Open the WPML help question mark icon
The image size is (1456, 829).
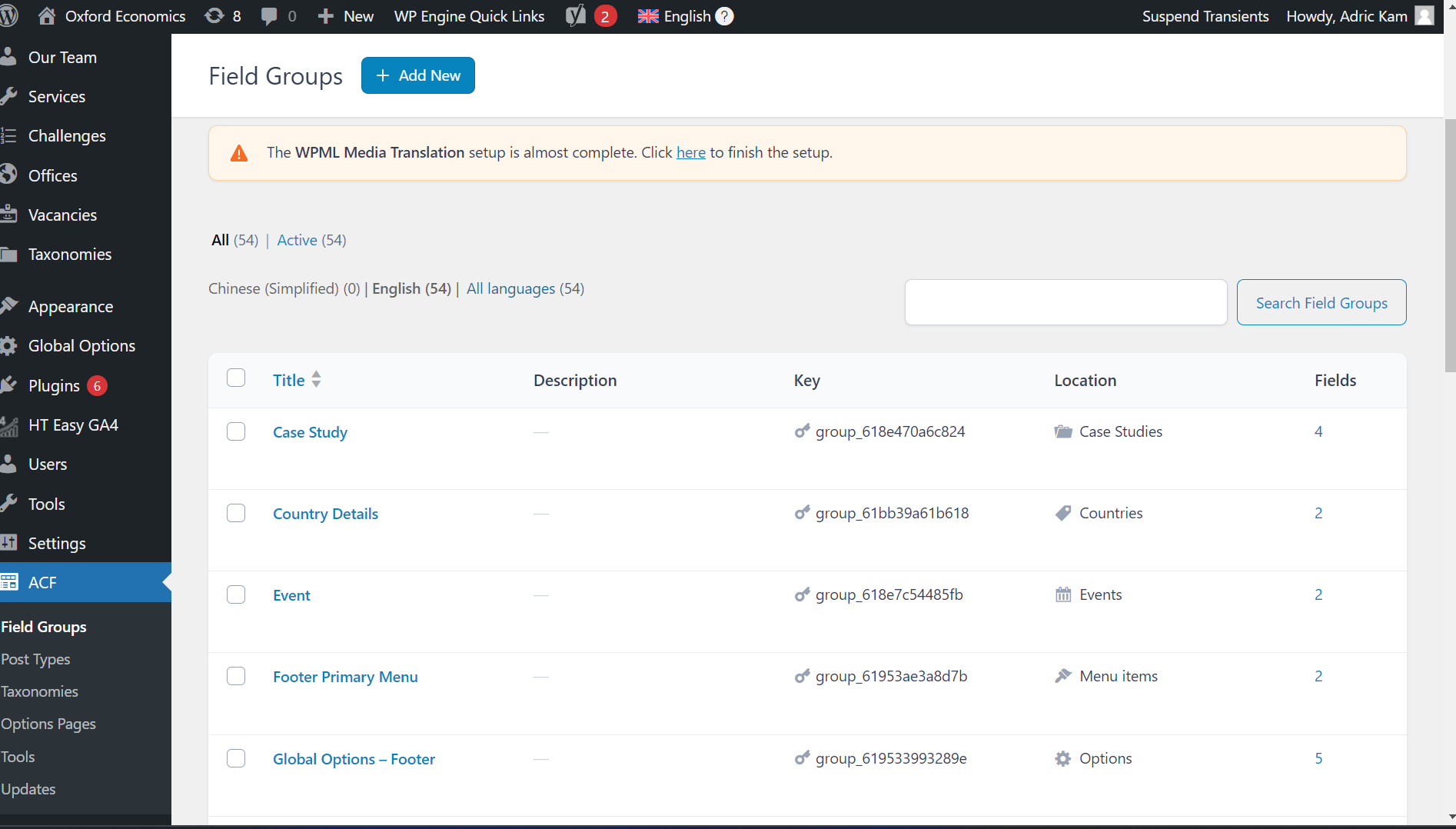pos(724,16)
